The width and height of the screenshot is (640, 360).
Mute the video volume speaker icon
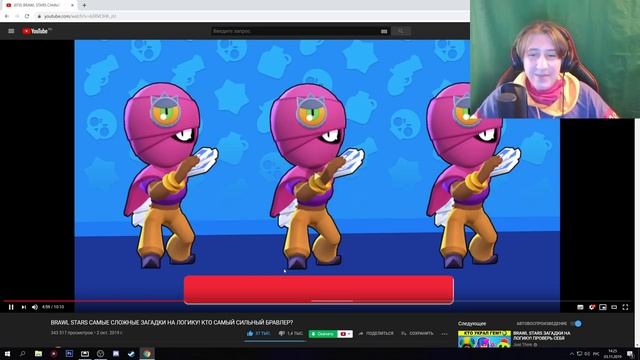point(35,307)
